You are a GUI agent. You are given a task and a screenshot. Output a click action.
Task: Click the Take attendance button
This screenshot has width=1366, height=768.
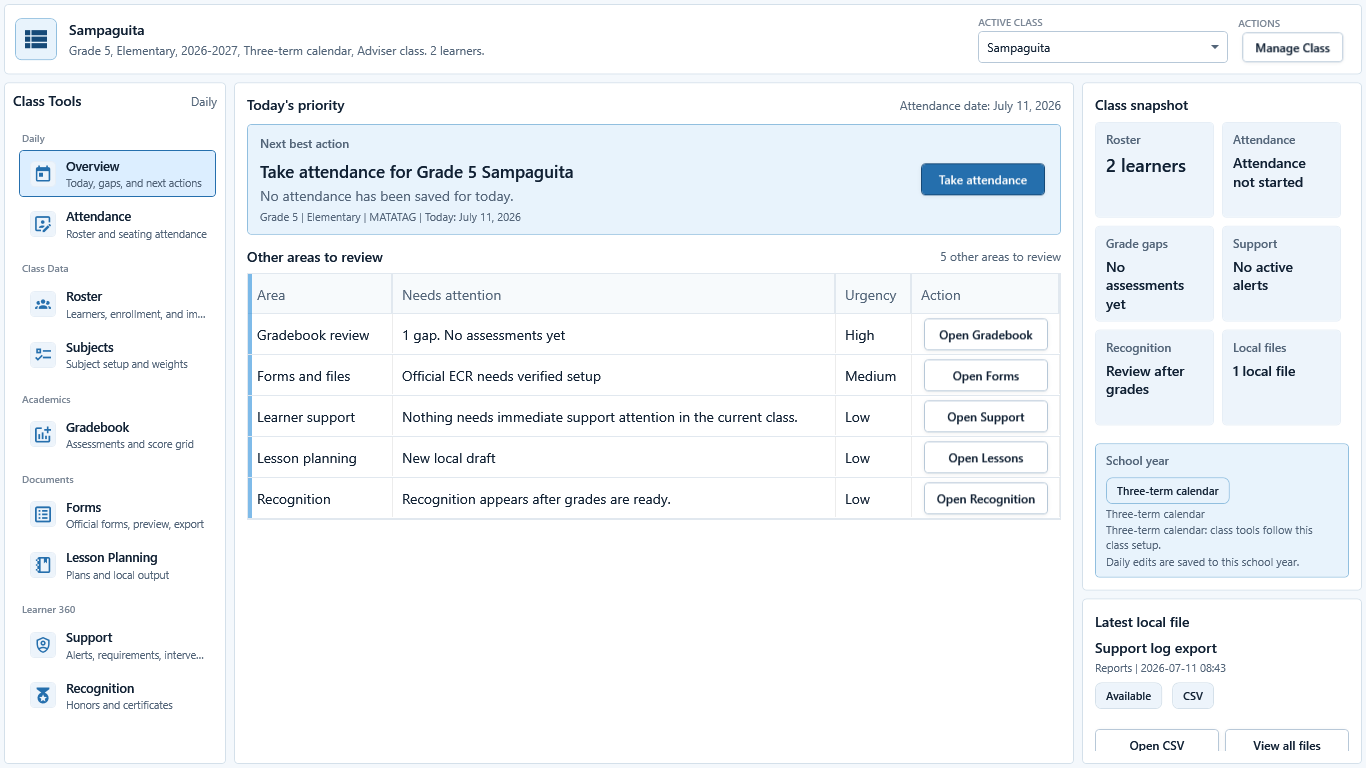[982, 180]
